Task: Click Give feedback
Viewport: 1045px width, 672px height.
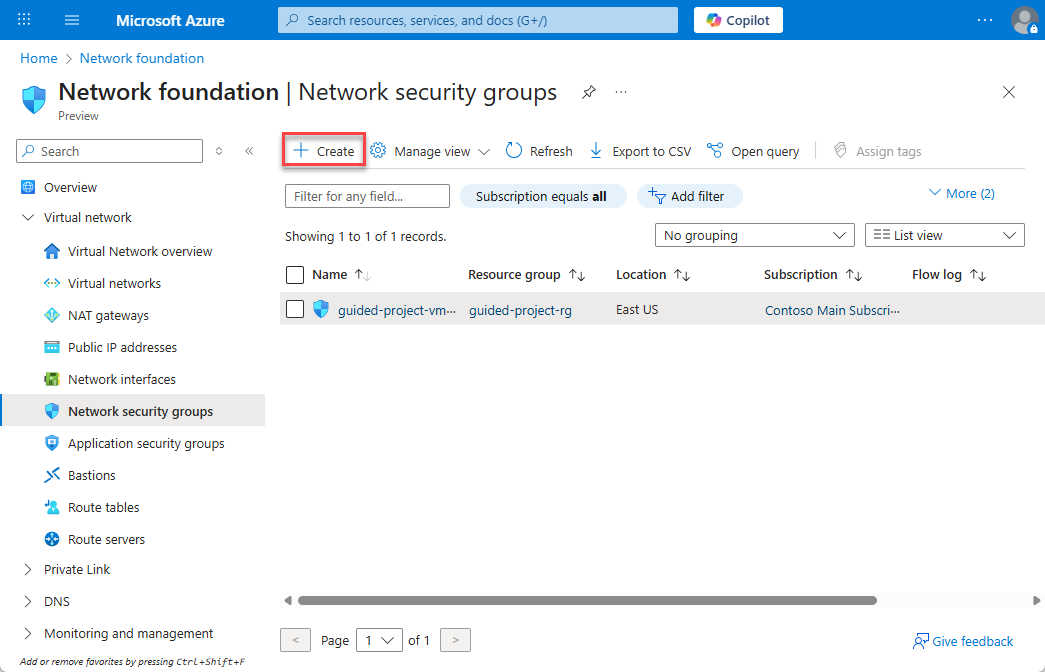Action: [x=962, y=641]
